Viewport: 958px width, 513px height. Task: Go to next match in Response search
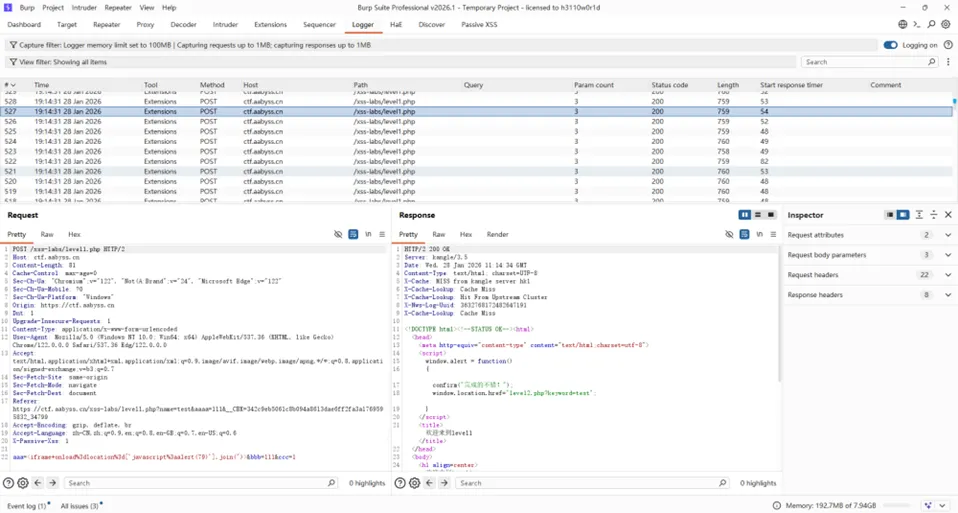click(x=444, y=483)
